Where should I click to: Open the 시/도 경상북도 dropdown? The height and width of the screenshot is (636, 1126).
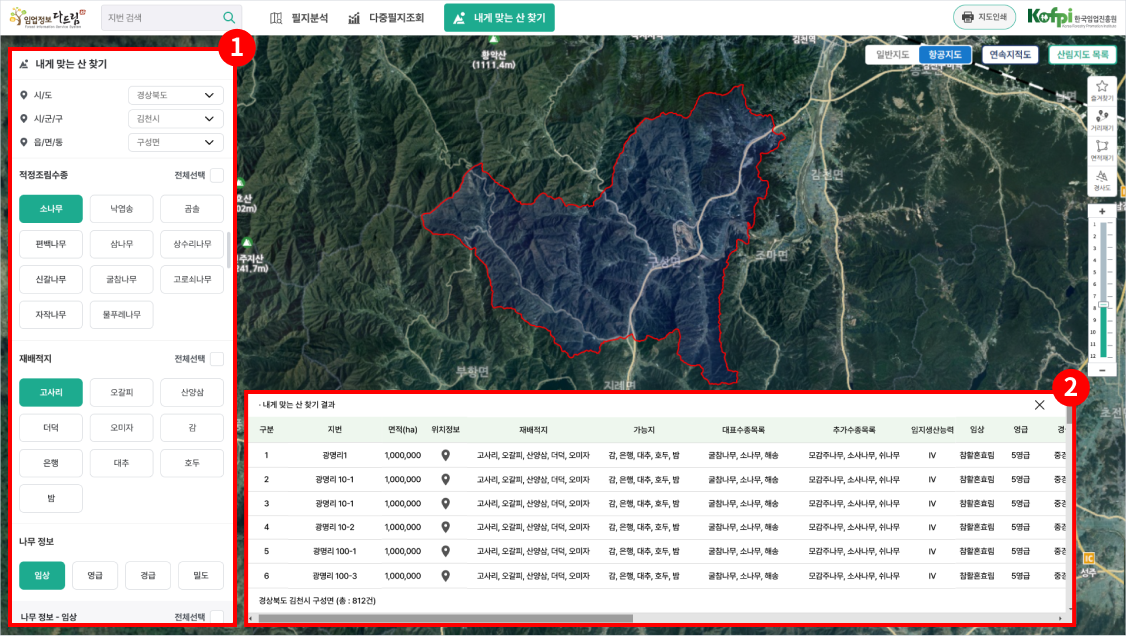(176, 95)
